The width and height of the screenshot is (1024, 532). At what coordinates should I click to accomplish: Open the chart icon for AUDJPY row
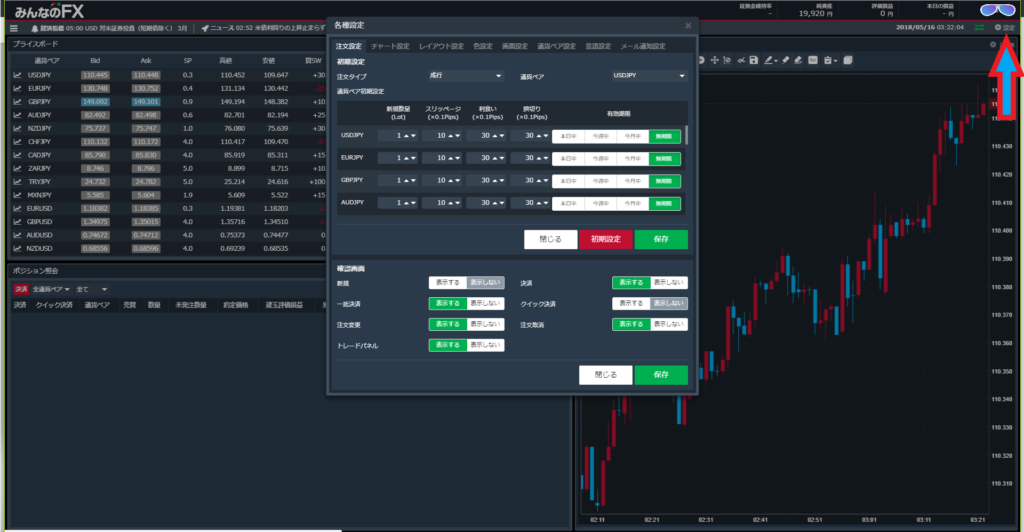click(18, 115)
